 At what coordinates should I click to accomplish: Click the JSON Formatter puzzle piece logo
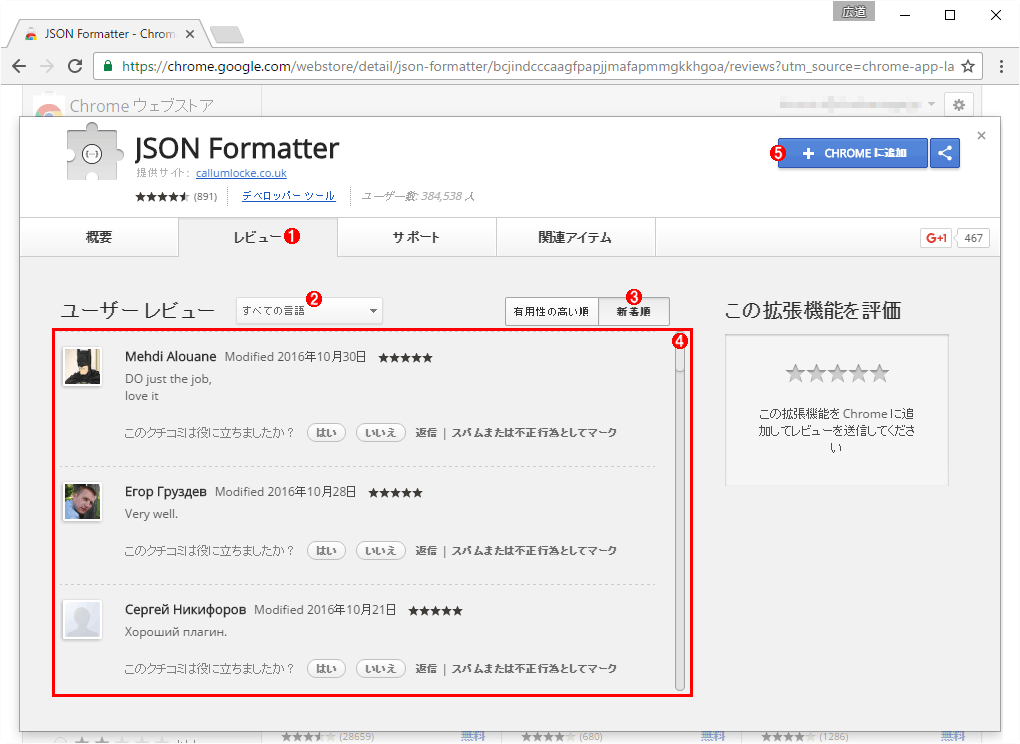93,153
